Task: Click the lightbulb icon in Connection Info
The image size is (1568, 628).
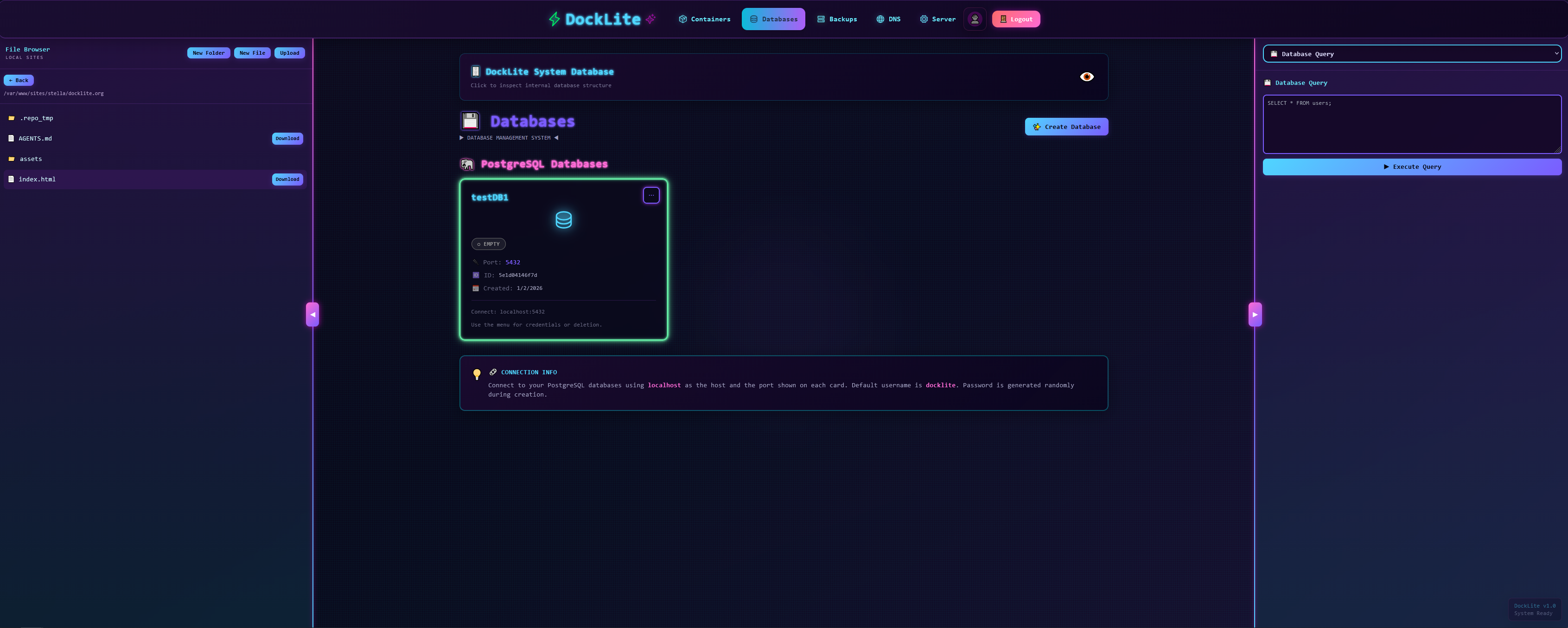Action: coord(477,374)
